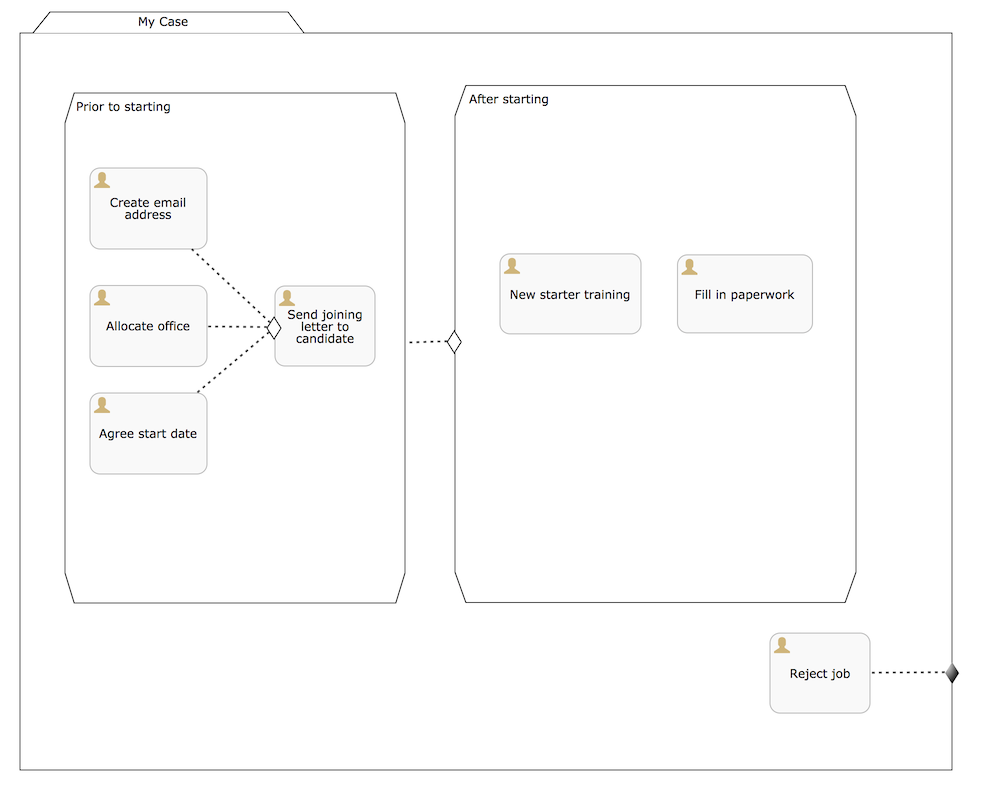This screenshot has width=990, height=795.
Task: Click the person icon on Reject job task
Action: (782, 643)
